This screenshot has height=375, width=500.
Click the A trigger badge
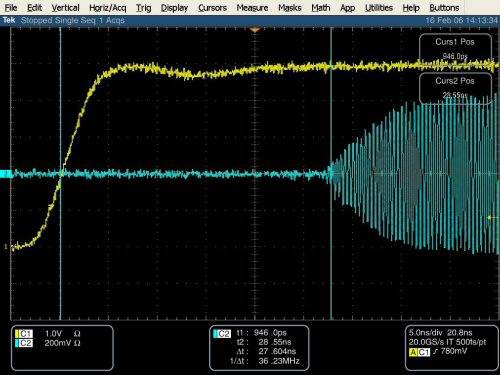pos(413,352)
